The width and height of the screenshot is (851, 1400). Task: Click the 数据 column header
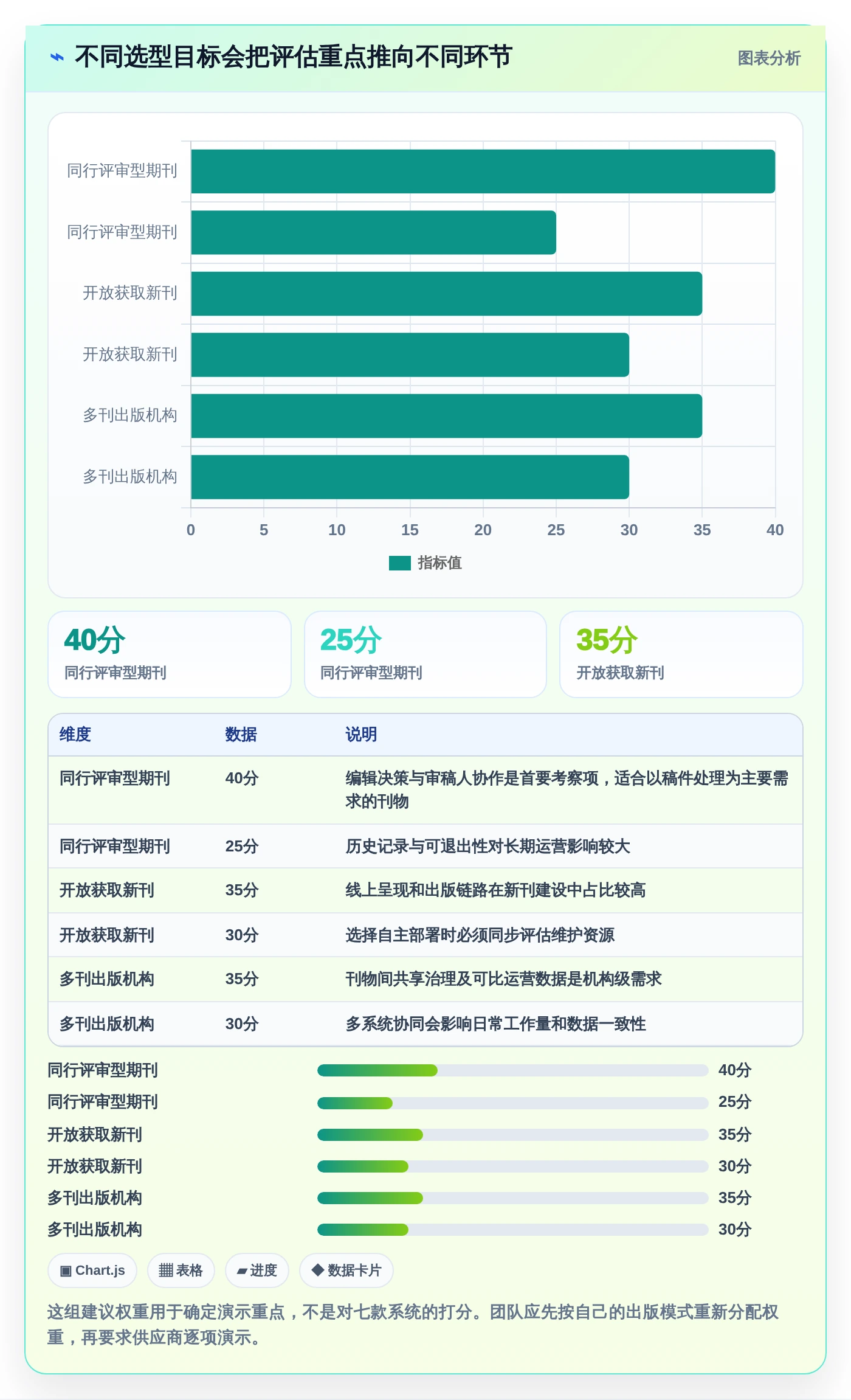coord(241,735)
